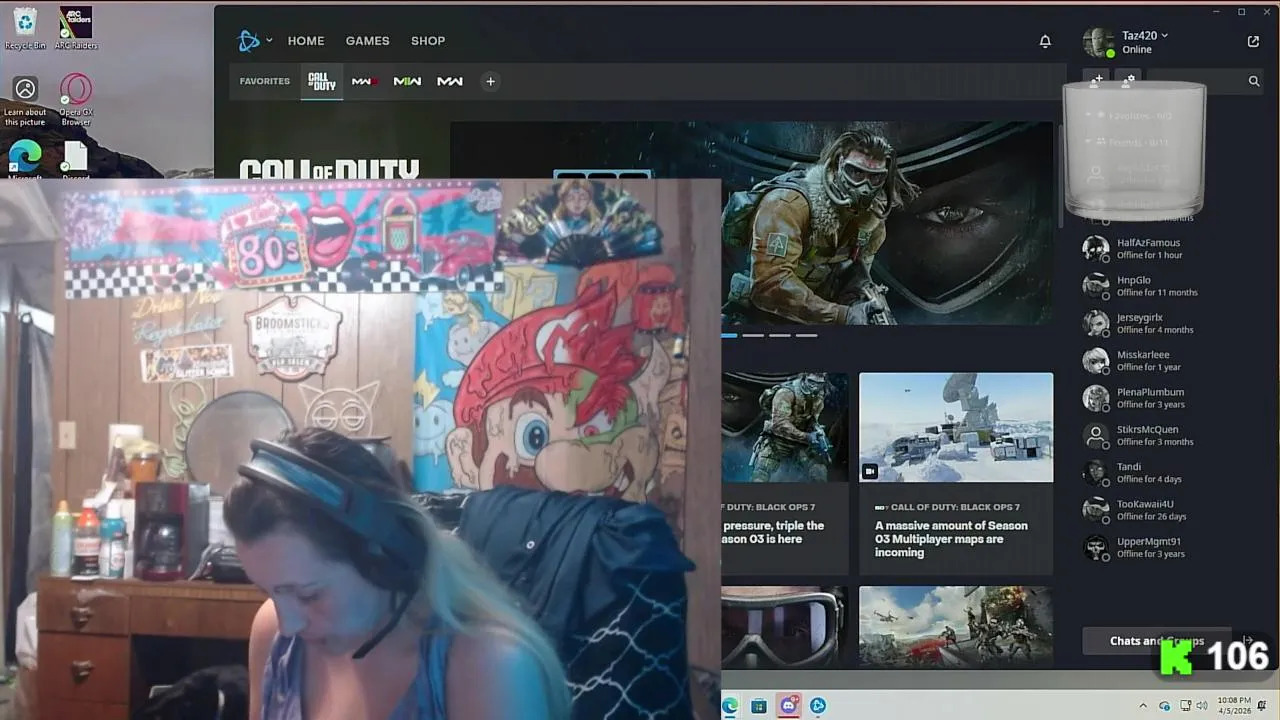Expand the chevron beside the Battle.net logo

click(269, 41)
